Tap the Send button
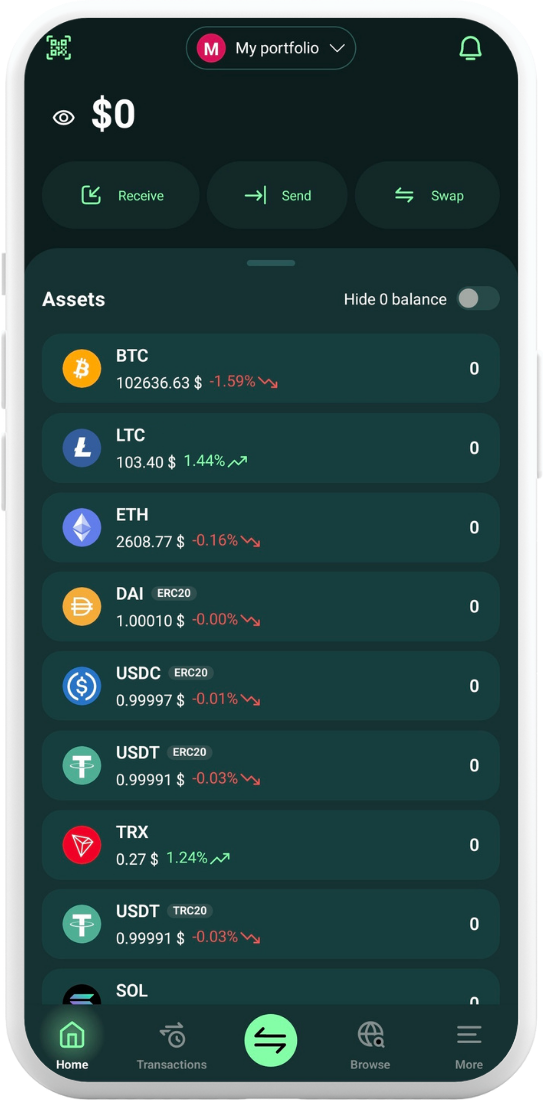 tap(277, 196)
